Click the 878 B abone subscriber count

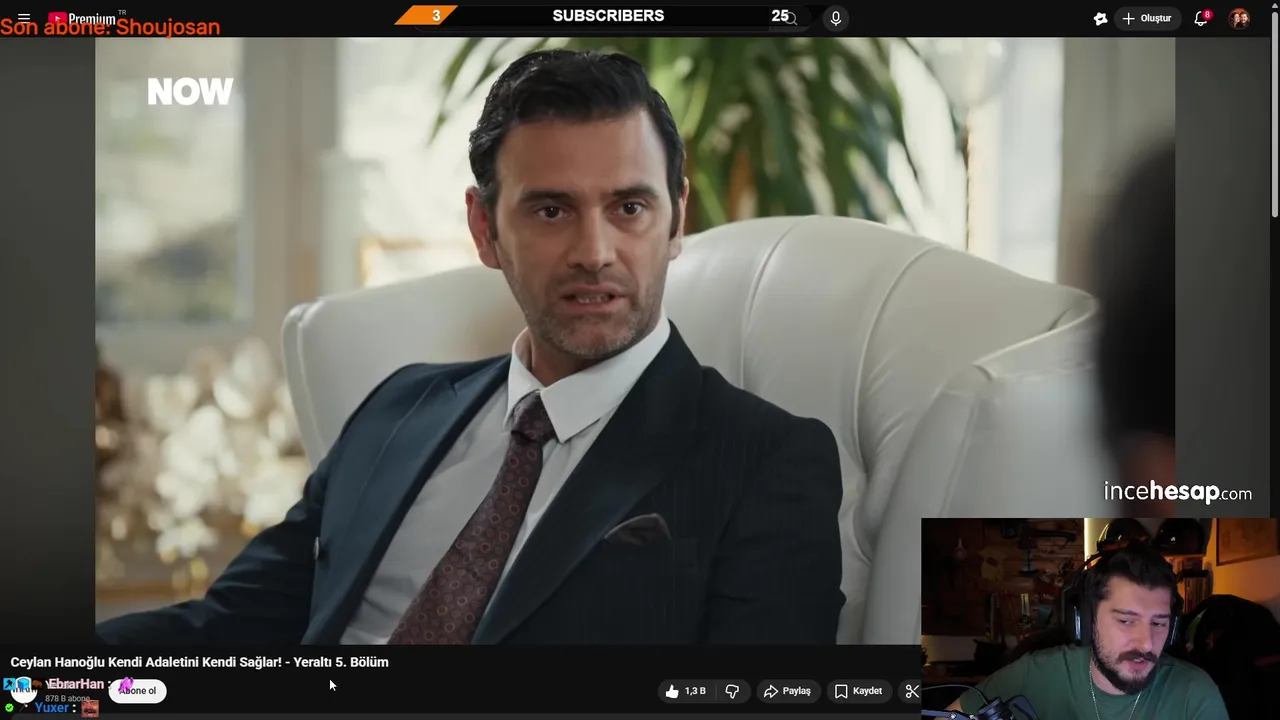pyautogui.click(x=67, y=698)
